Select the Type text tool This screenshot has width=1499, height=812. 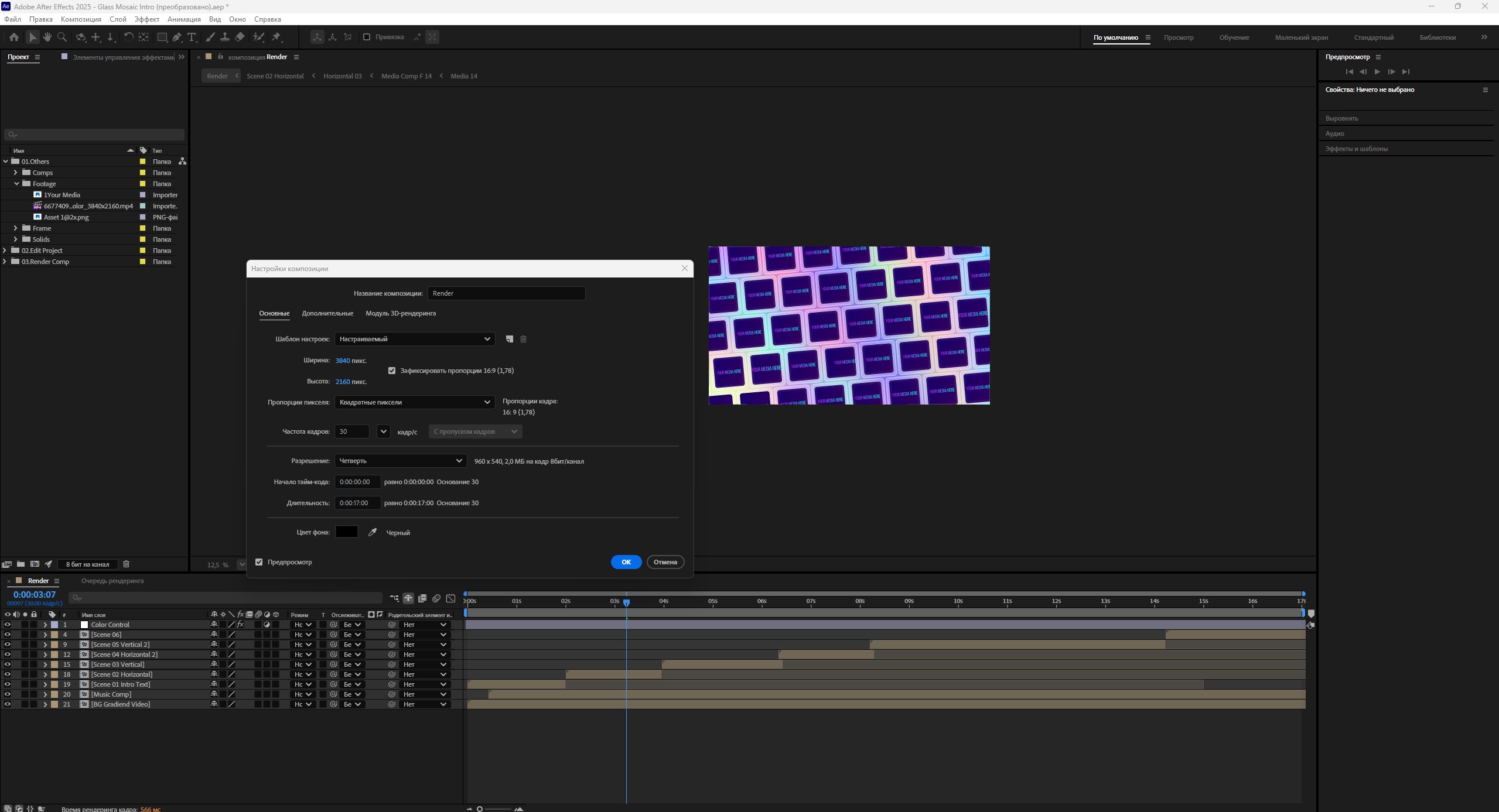(192, 37)
